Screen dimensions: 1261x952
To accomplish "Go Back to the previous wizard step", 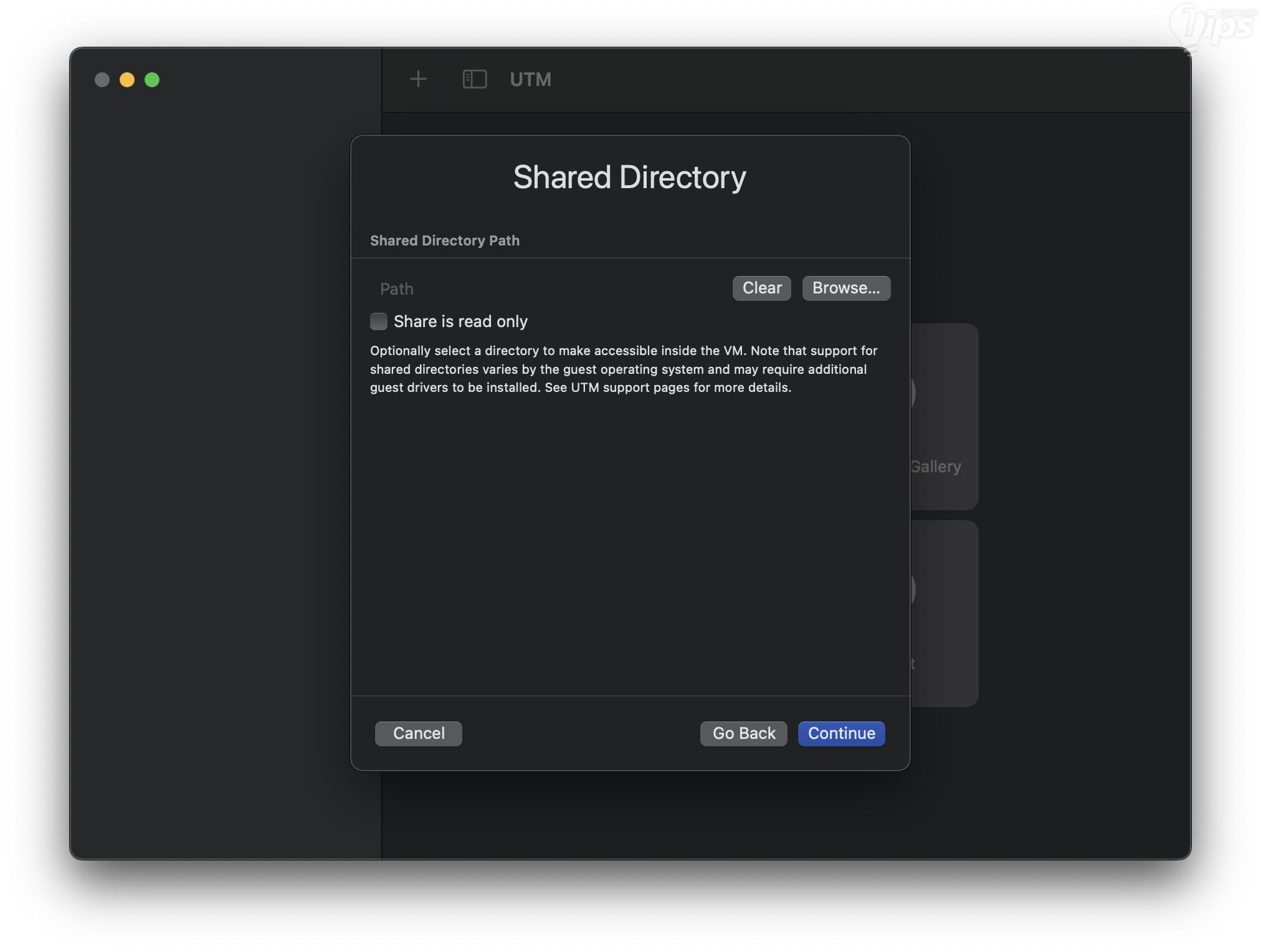I will [x=743, y=733].
